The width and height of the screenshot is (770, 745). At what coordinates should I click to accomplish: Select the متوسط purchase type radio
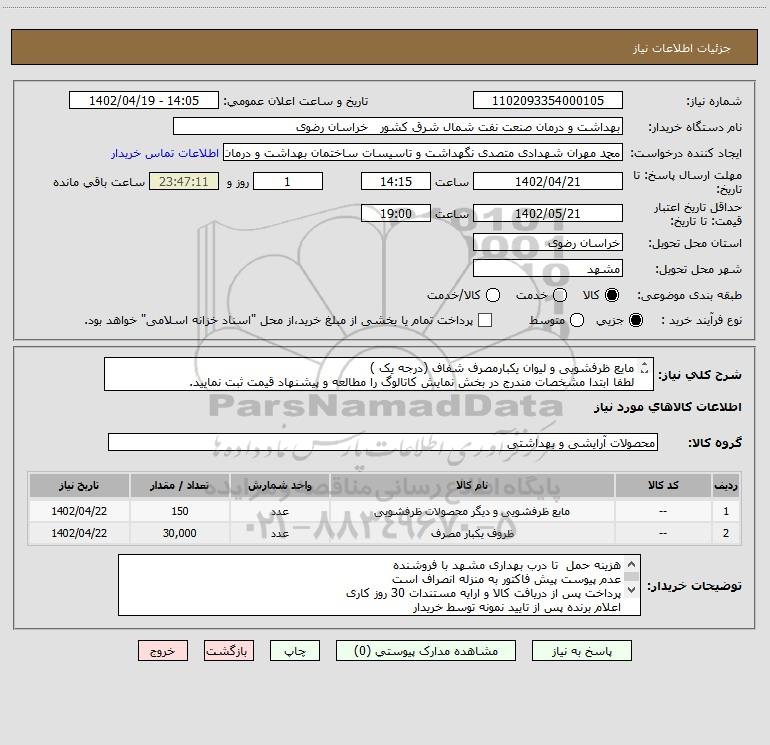(x=577, y=321)
